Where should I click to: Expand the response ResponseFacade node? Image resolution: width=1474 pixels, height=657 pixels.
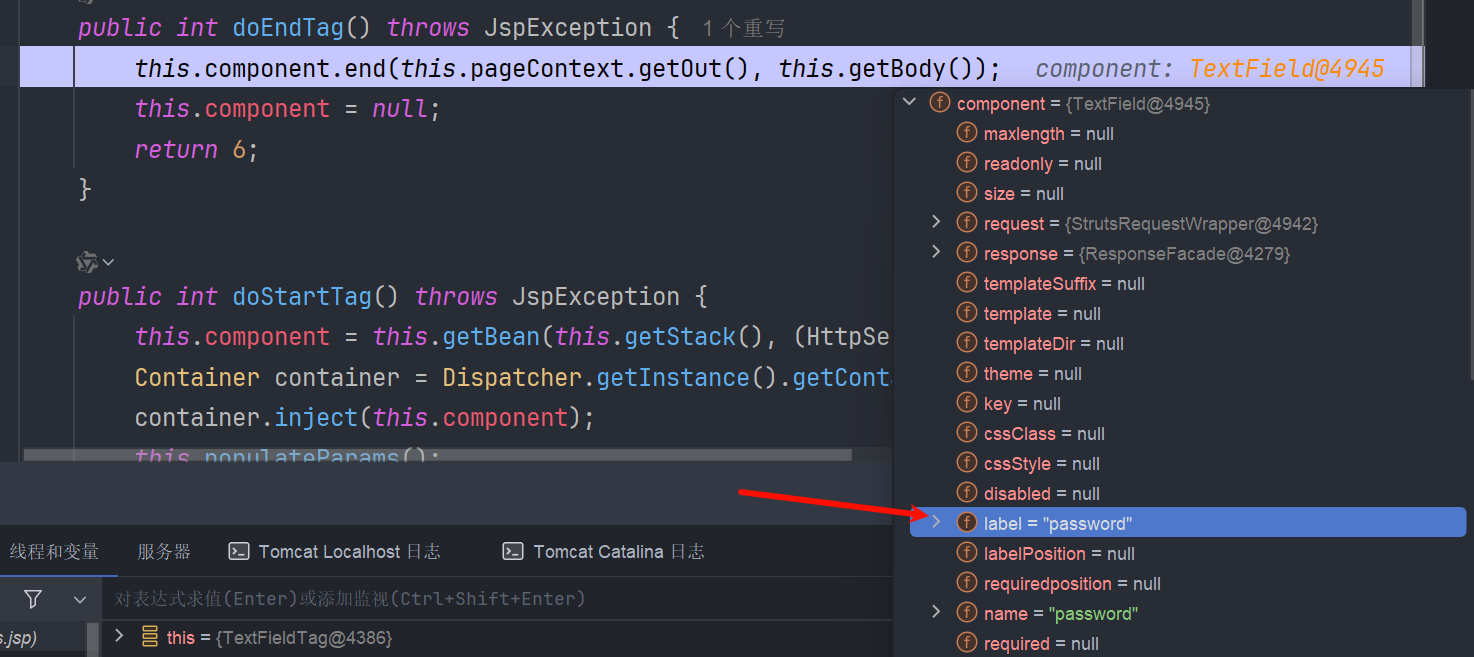tap(936, 253)
